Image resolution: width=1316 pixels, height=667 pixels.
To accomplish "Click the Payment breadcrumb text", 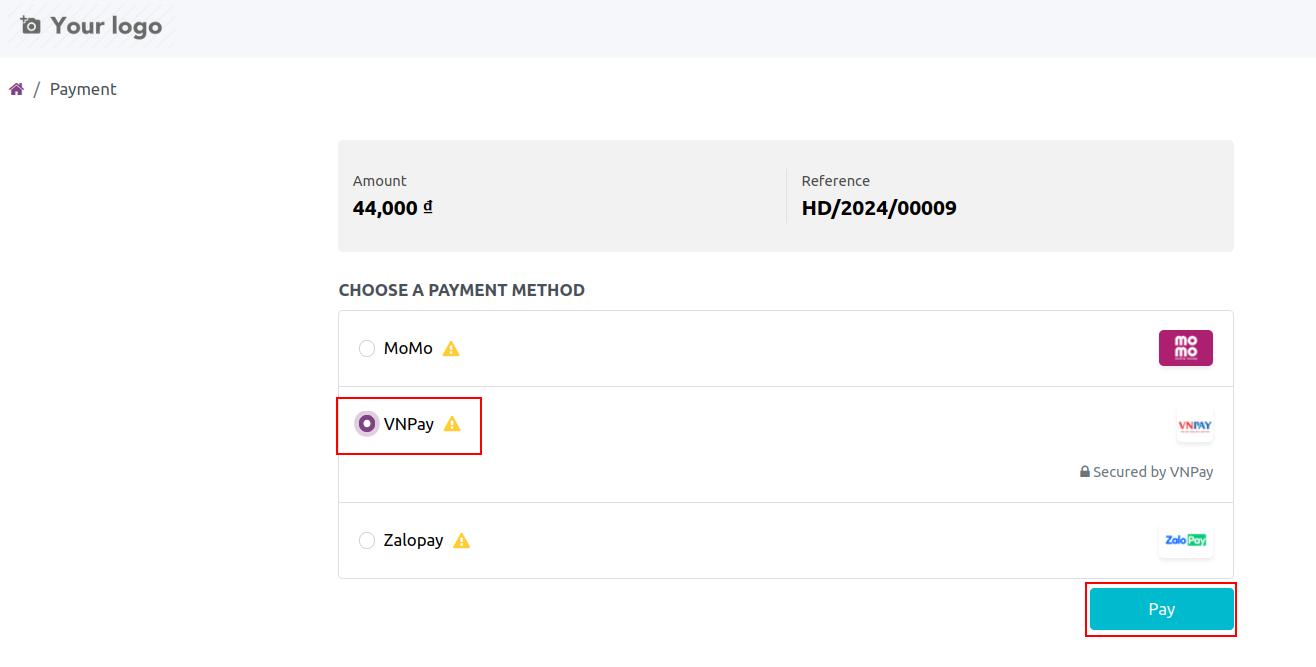I will [x=83, y=89].
